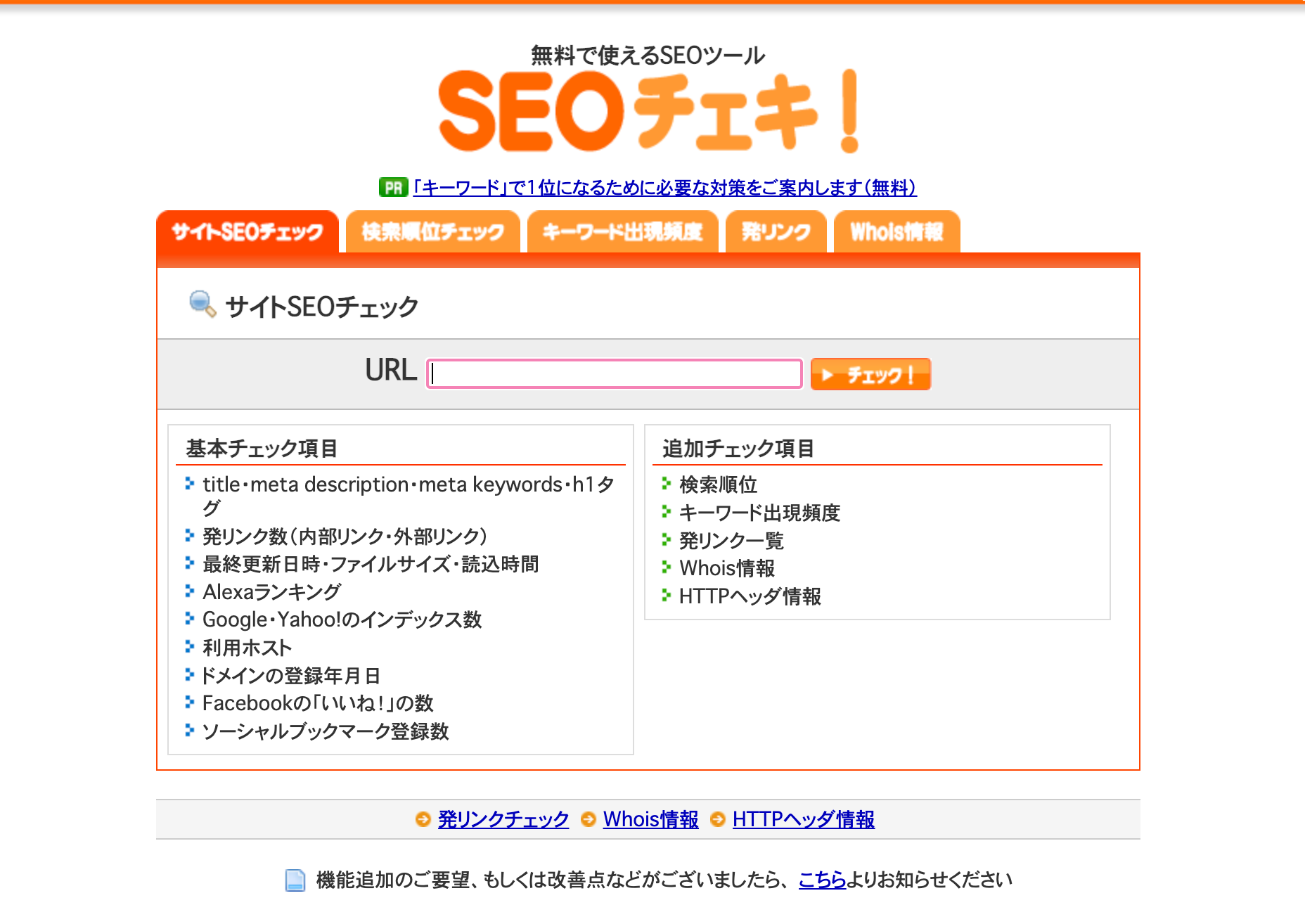Image resolution: width=1305 pixels, height=924 pixels.
Task: Focus the URL input field
Action: coord(615,373)
